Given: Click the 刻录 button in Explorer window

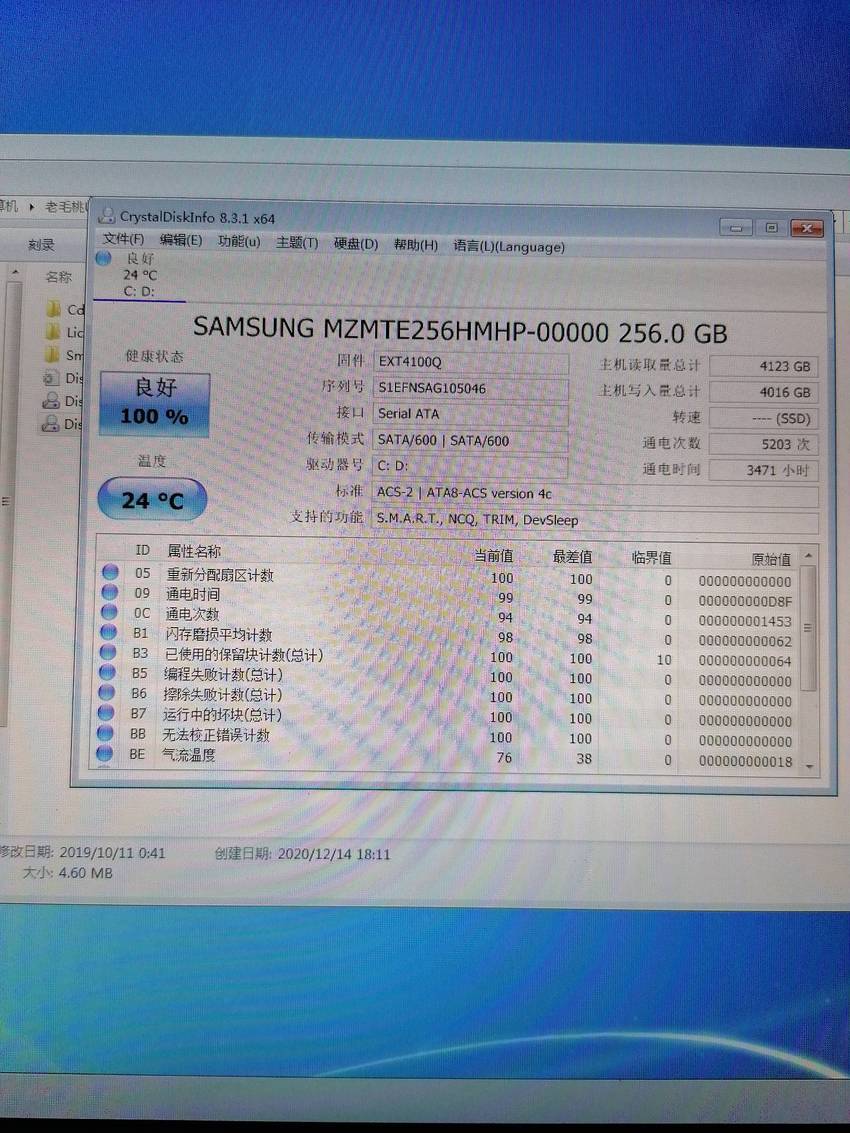Looking at the screenshot, I should [41, 245].
